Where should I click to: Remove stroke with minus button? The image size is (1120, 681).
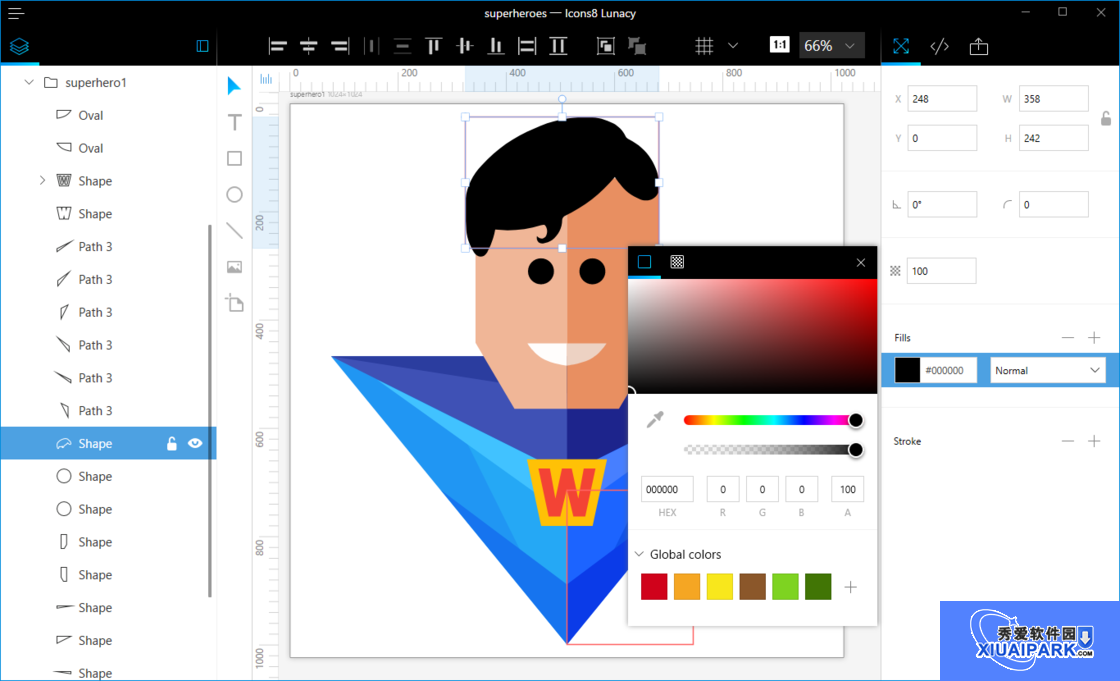(x=1067, y=441)
